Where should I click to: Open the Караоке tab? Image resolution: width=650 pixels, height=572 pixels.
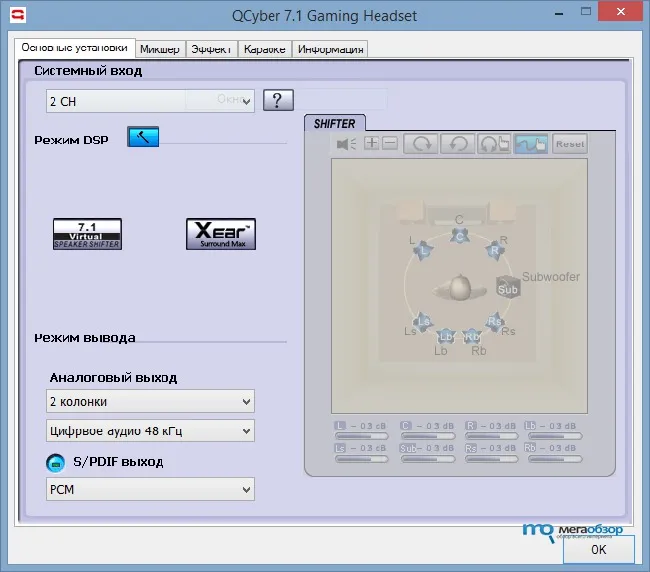point(265,49)
